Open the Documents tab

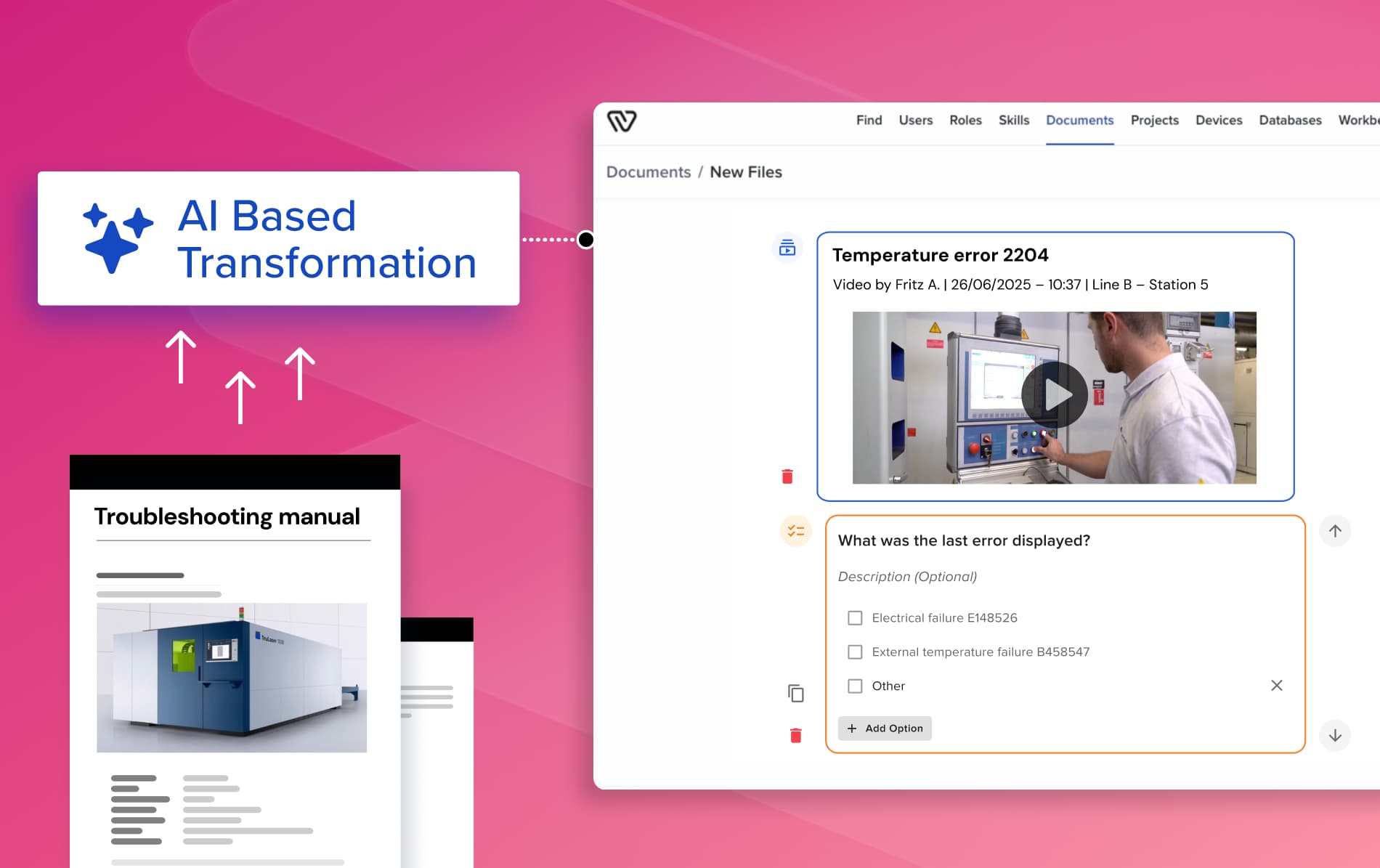1079,121
